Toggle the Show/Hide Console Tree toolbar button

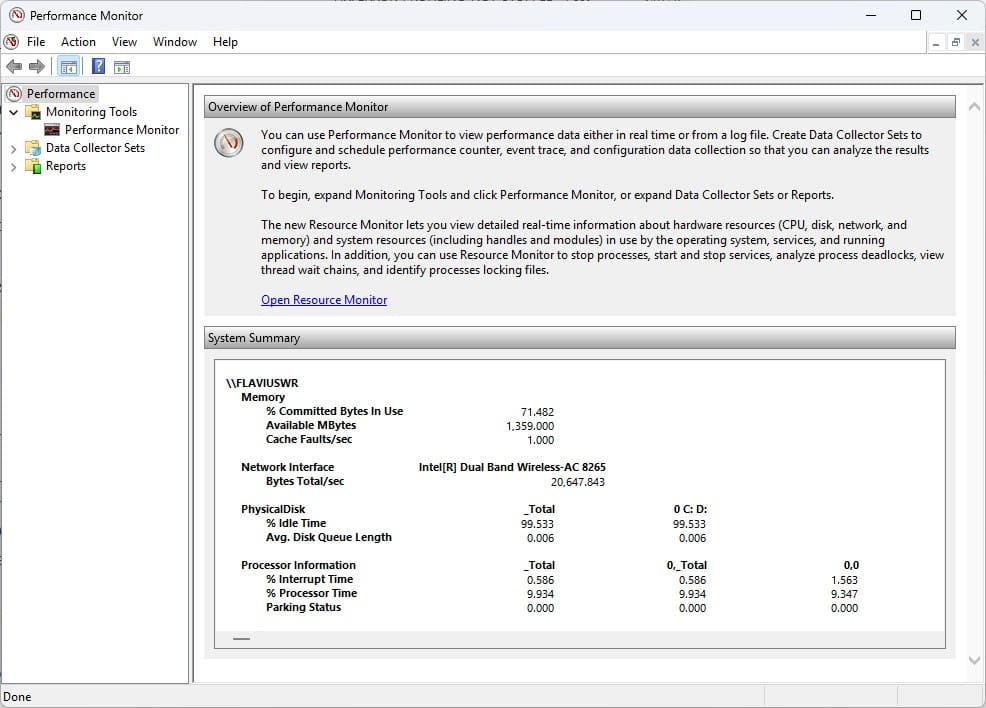[x=67, y=66]
